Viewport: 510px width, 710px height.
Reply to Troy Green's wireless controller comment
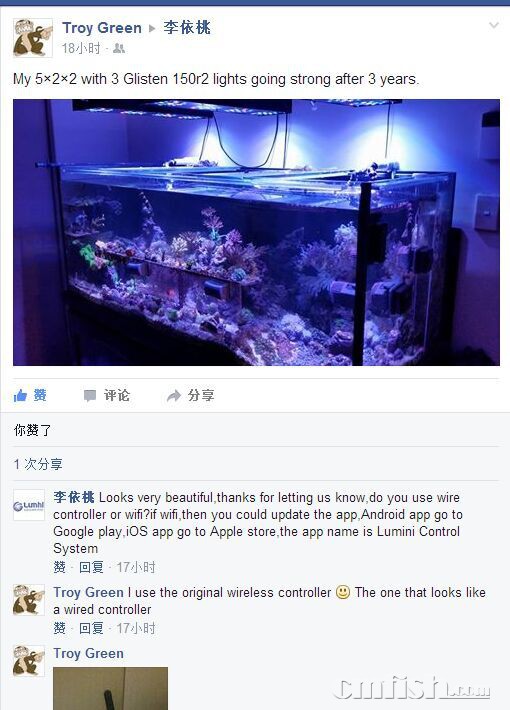tap(91, 628)
